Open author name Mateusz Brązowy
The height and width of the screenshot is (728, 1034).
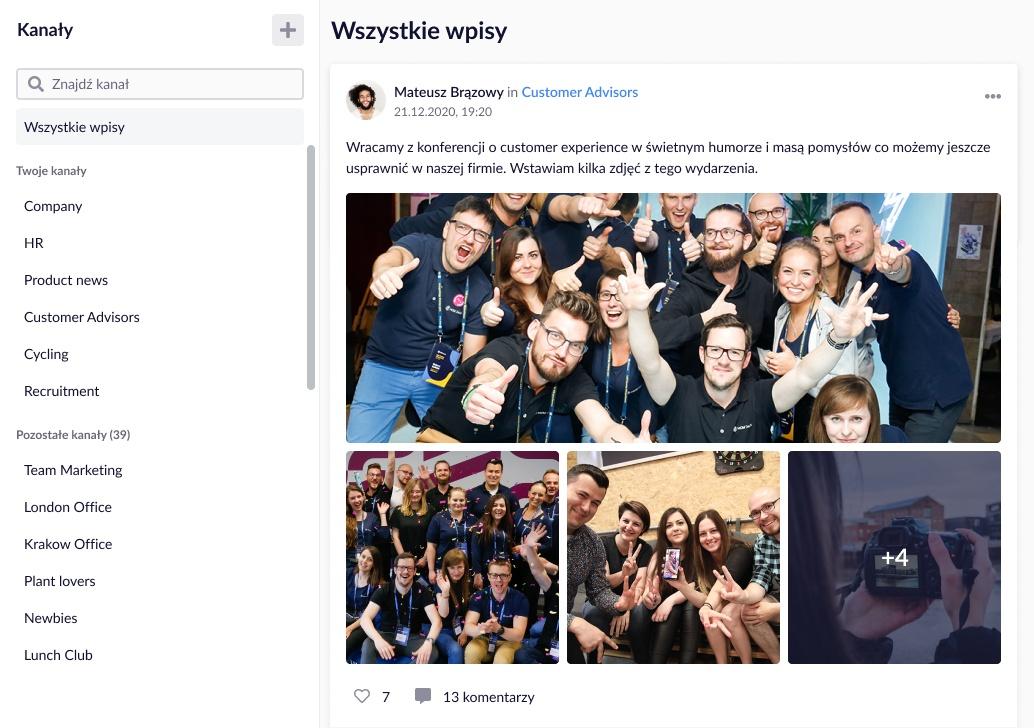(448, 92)
